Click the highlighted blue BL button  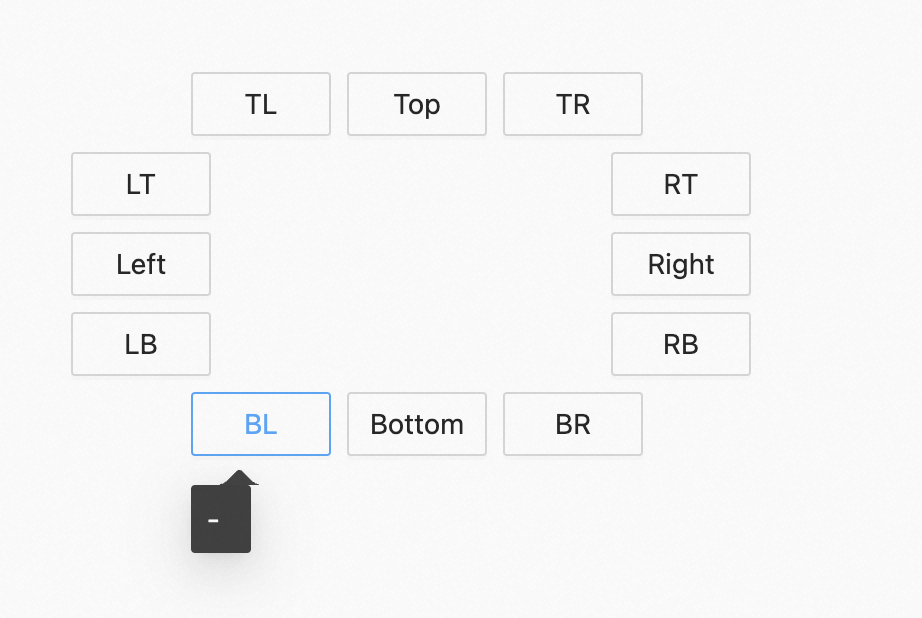point(260,424)
